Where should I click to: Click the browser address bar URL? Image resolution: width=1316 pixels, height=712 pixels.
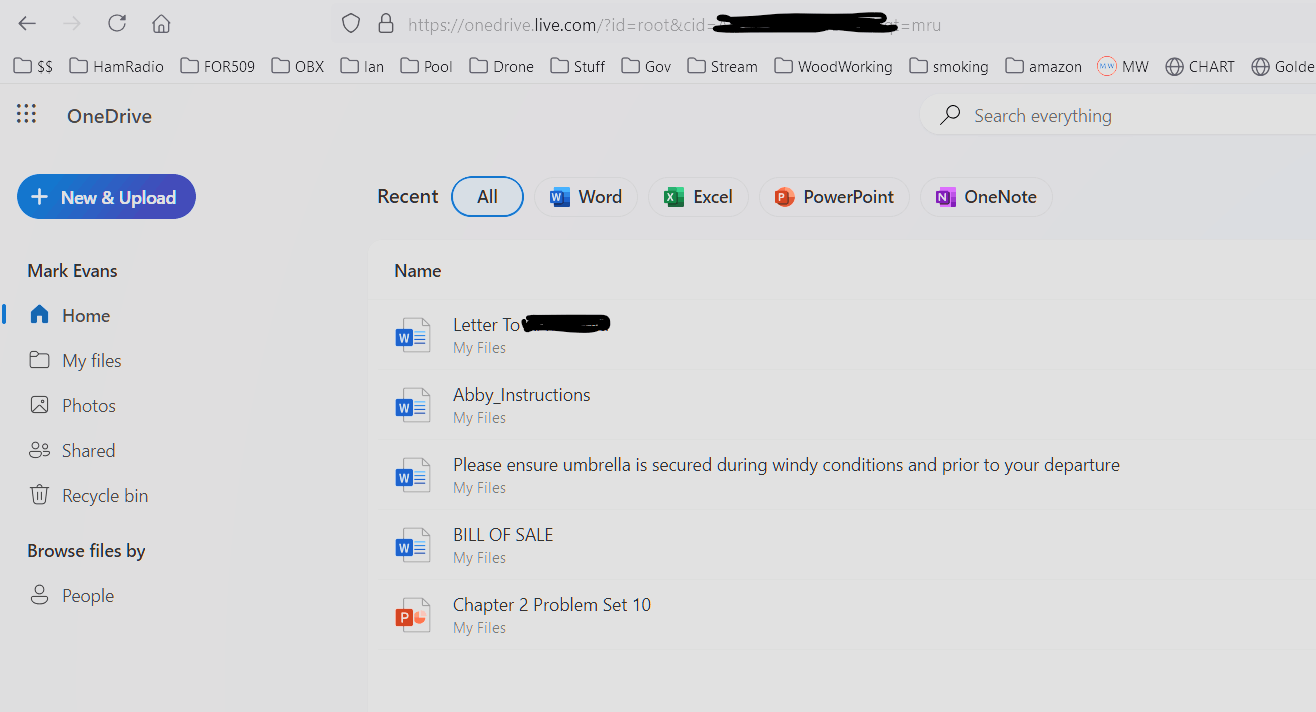(x=674, y=24)
